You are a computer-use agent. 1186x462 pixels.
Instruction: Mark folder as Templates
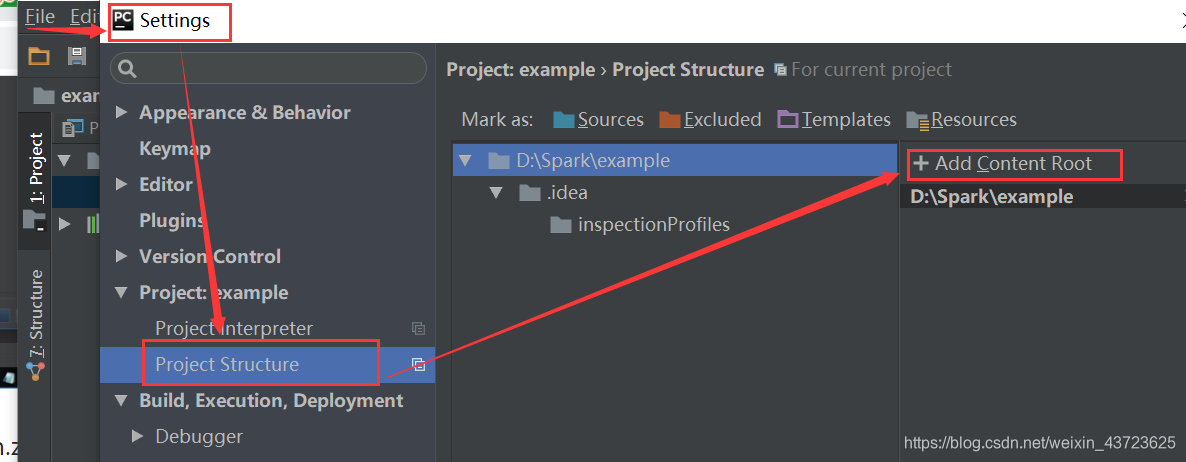pos(834,119)
